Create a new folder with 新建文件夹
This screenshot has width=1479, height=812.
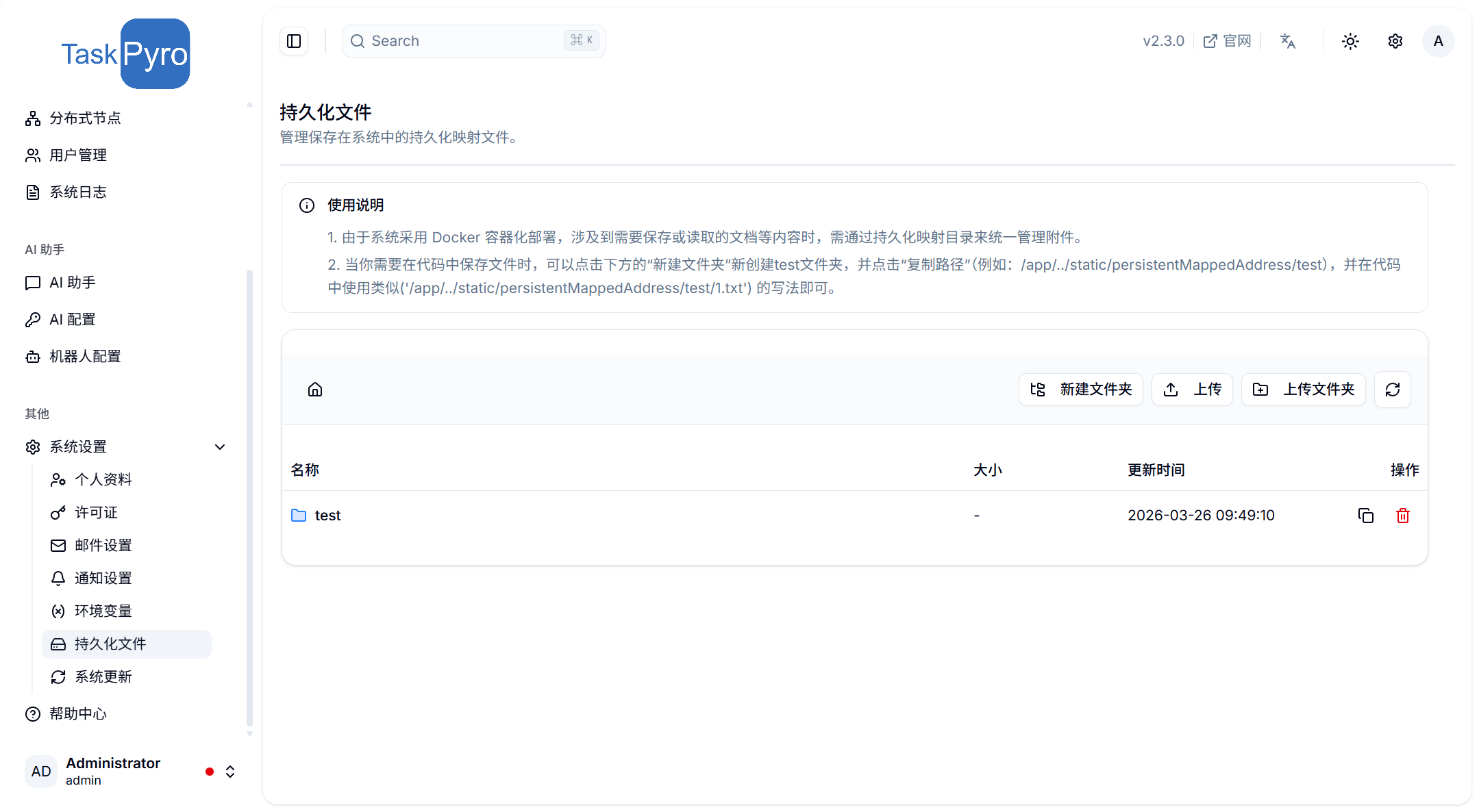[1080, 389]
